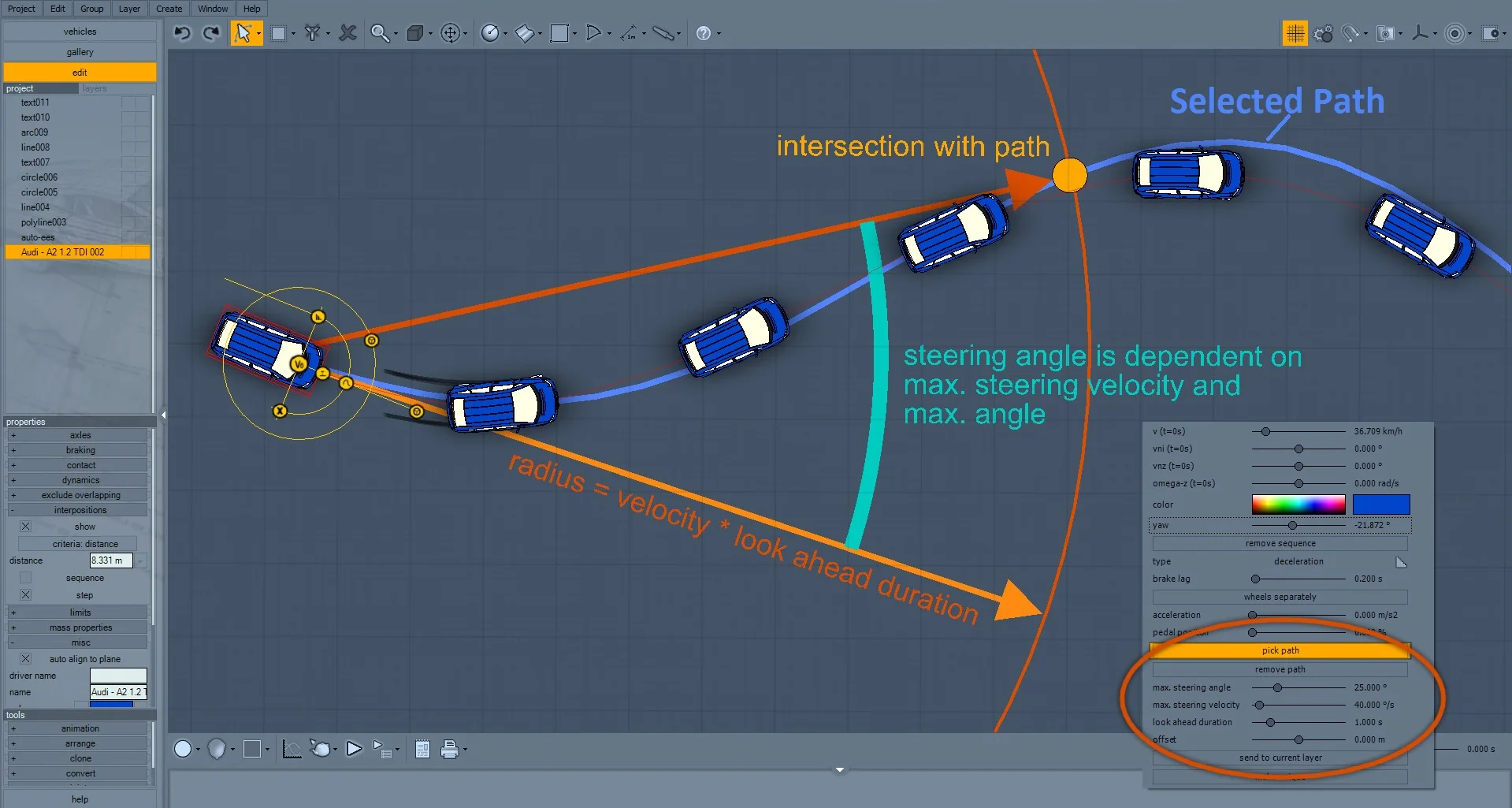Viewport: 1512px width, 808px height.
Task: Click the teapot render icon
Action: click(x=321, y=749)
